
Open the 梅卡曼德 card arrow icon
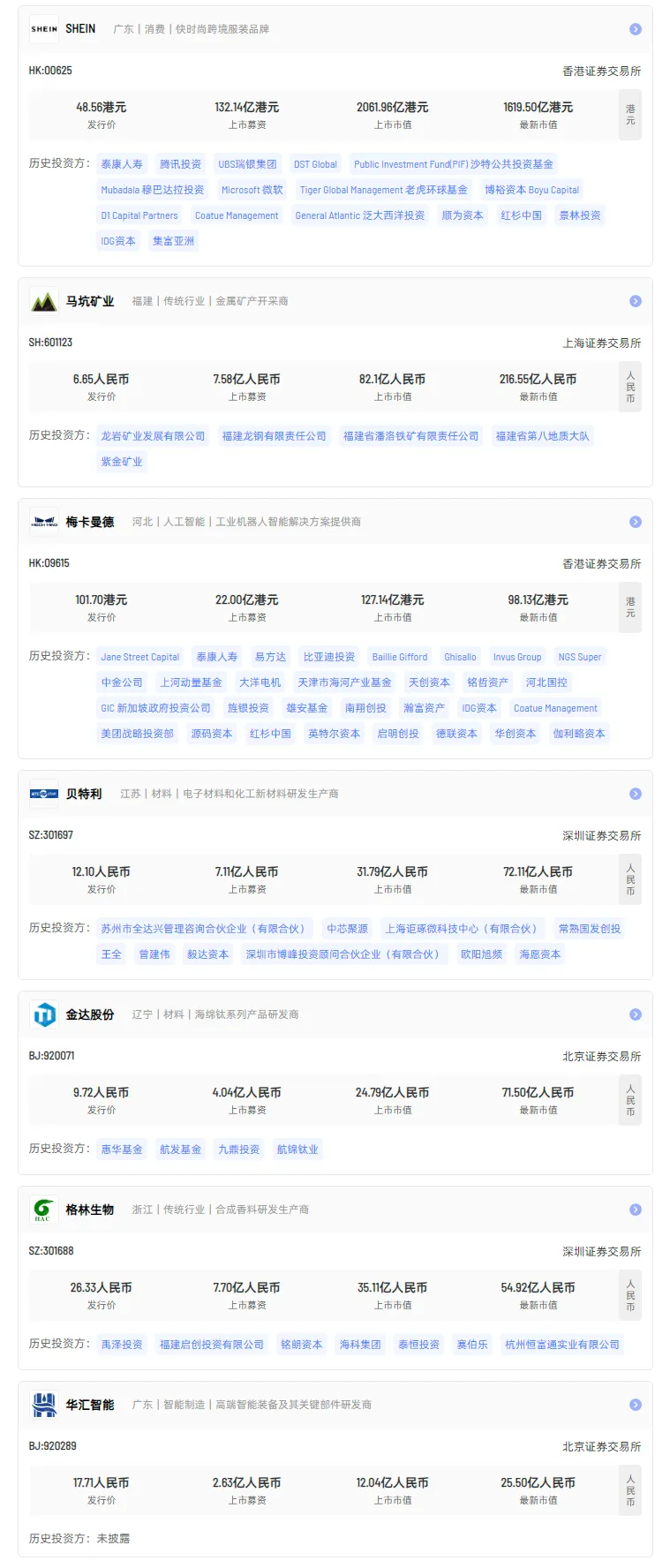click(x=635, y=522)
